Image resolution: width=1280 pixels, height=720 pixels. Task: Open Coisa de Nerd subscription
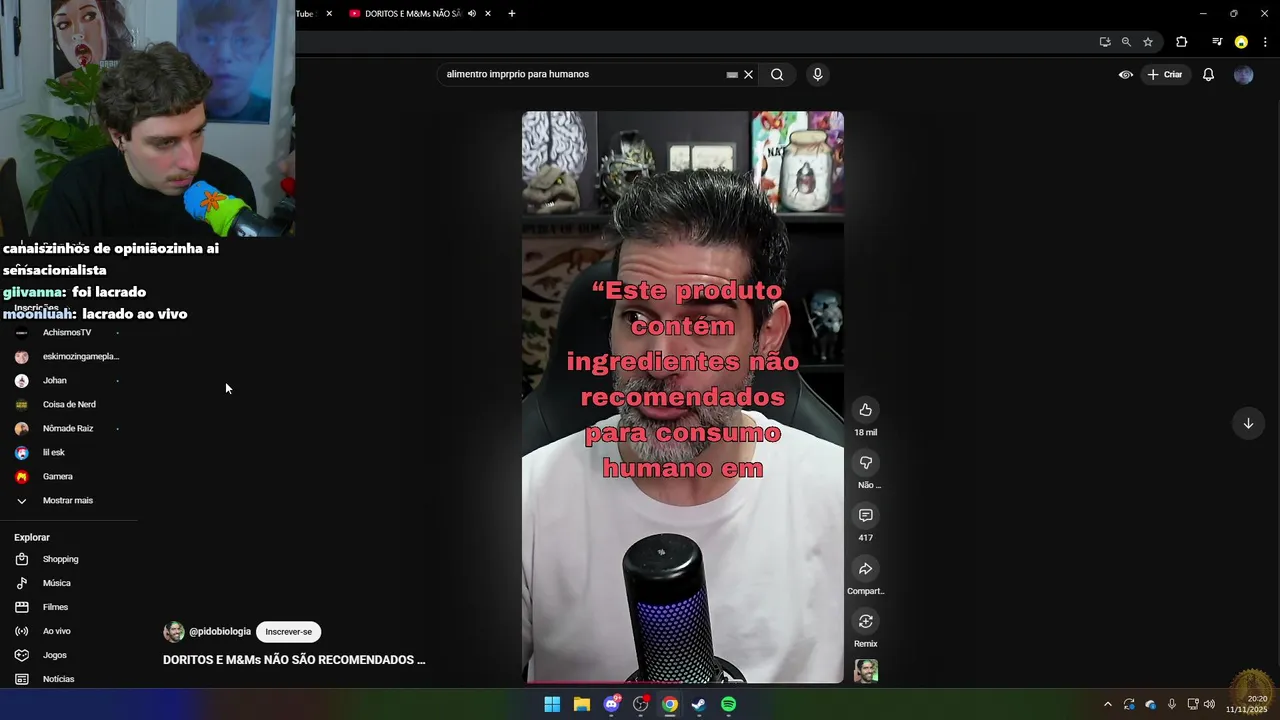(x=68, y=405)
